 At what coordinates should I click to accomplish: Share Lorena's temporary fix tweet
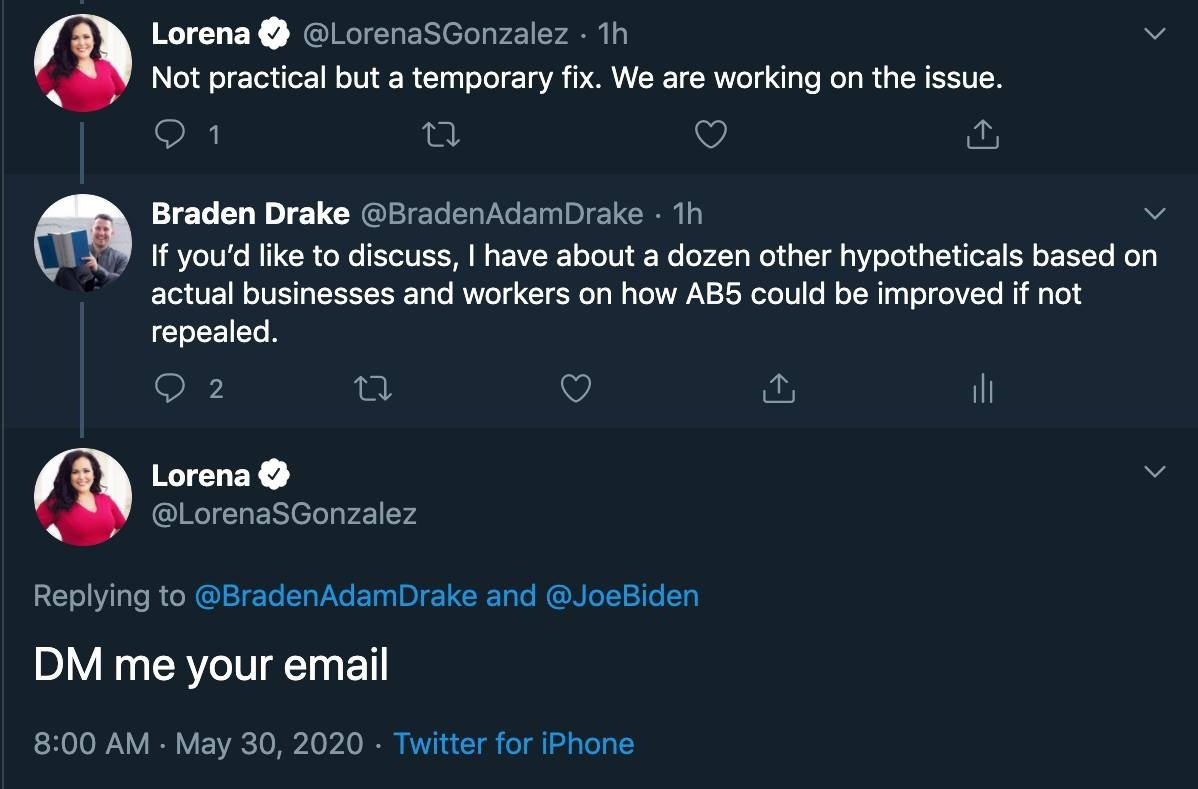[x=983, y=134]
